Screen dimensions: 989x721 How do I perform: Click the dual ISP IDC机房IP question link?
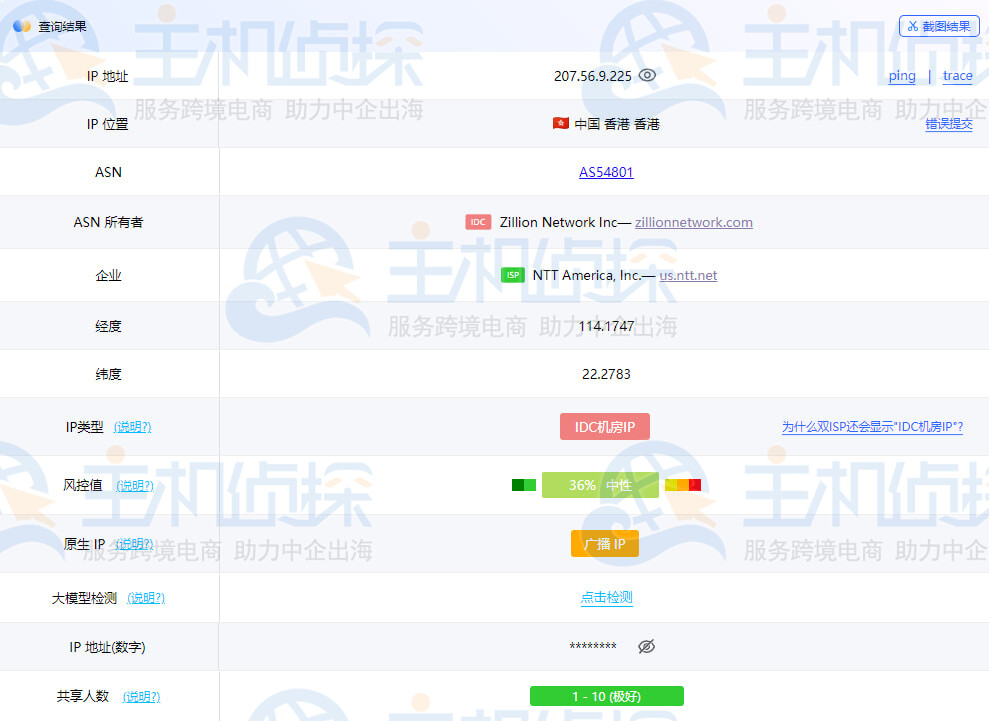[x=872, y=427]
